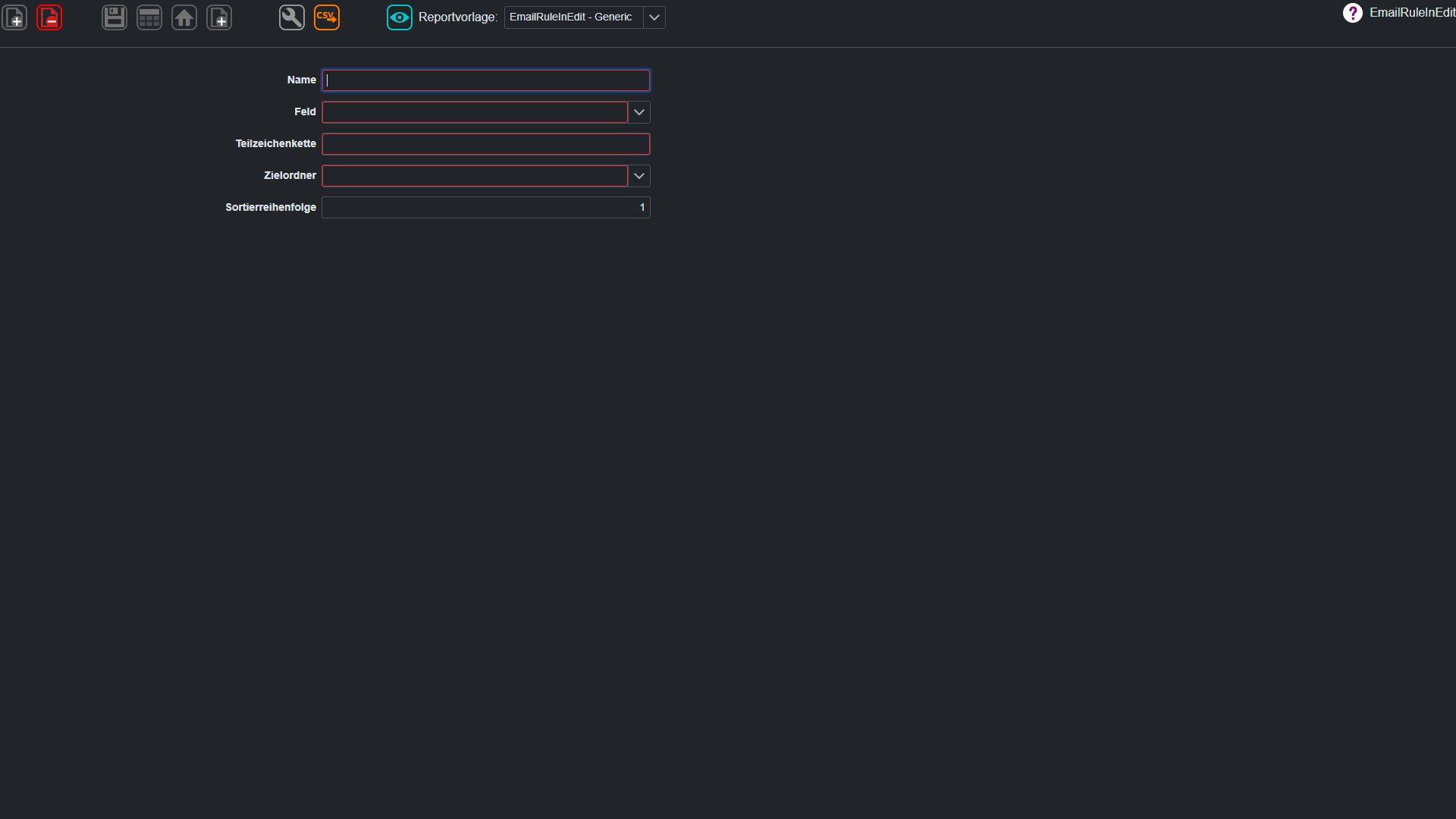Click the Sortierreihenfolge label
The width and height of the screenshot is (1456, 819).
(x=271, y=208)
